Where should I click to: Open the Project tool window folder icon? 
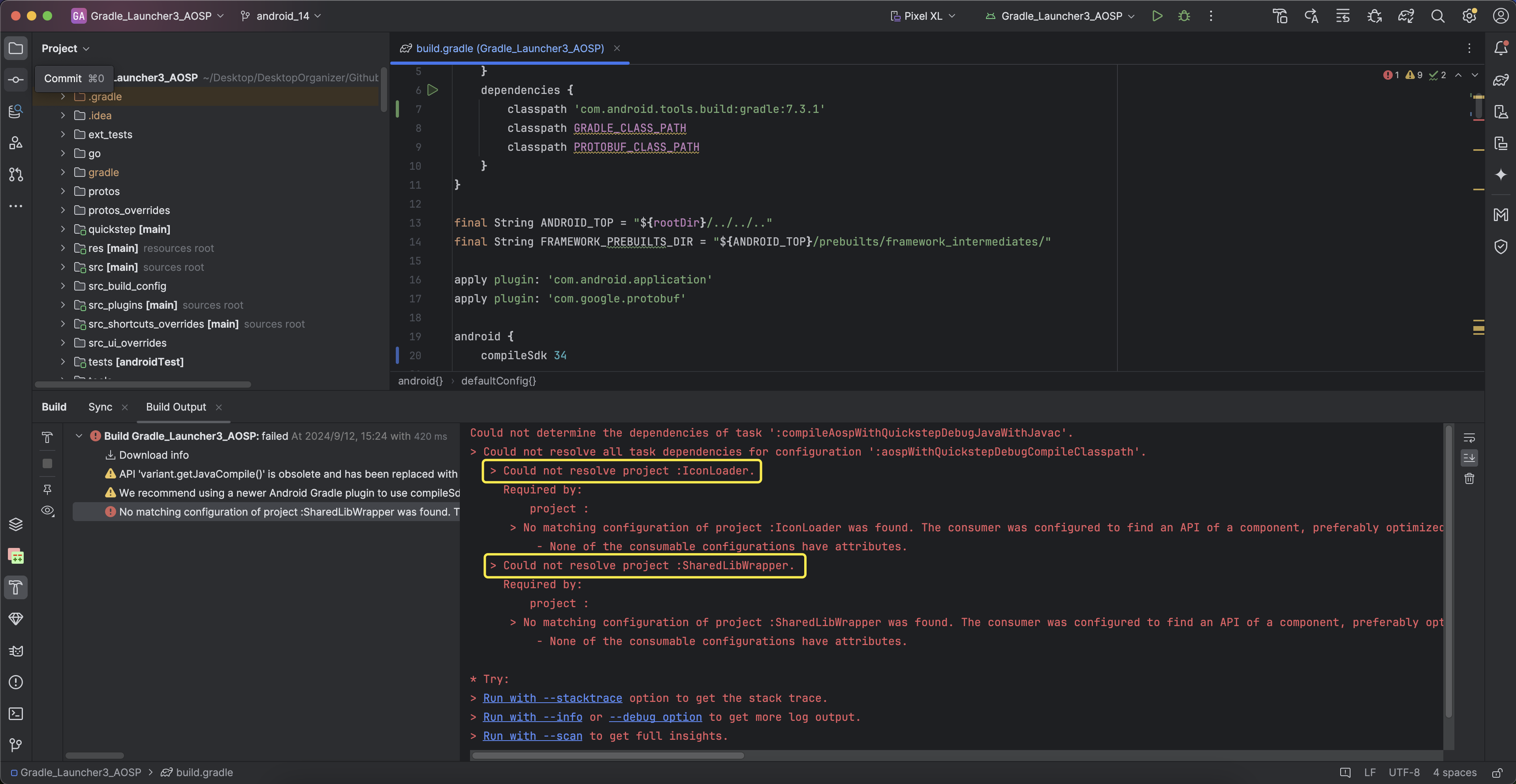coord(16,48)
